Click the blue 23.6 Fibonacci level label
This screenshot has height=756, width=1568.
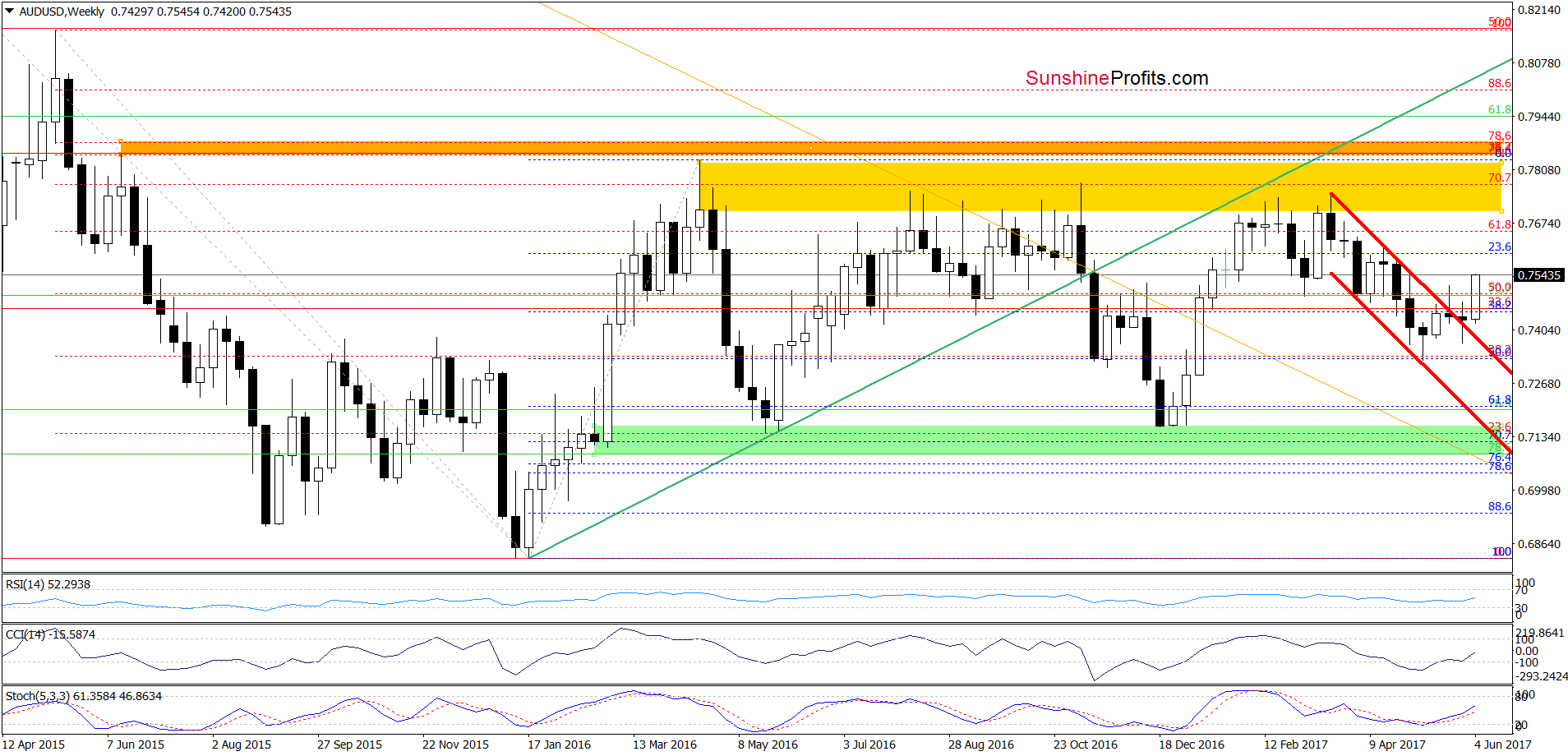click(x=1499, y=247)
